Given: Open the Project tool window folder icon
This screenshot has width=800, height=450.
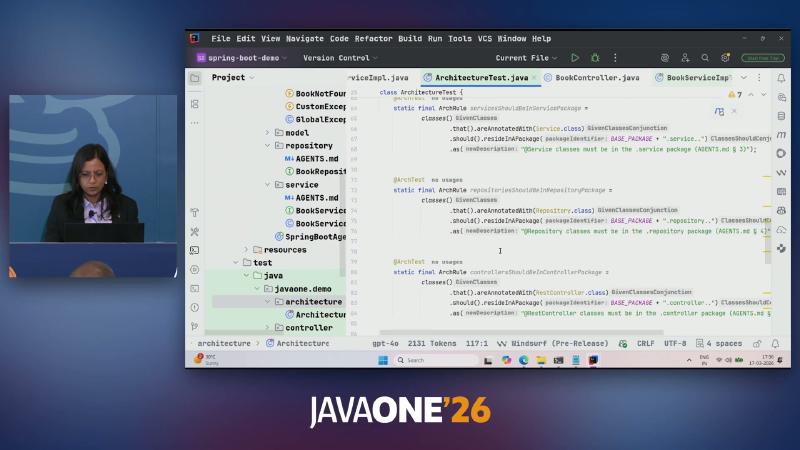Looking at the screenshot, I should 195,78.
